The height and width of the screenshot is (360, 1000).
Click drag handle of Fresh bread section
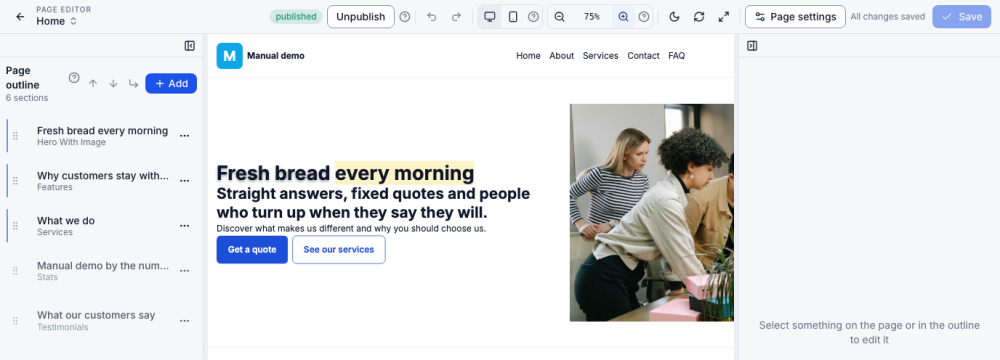pos(15,135)
